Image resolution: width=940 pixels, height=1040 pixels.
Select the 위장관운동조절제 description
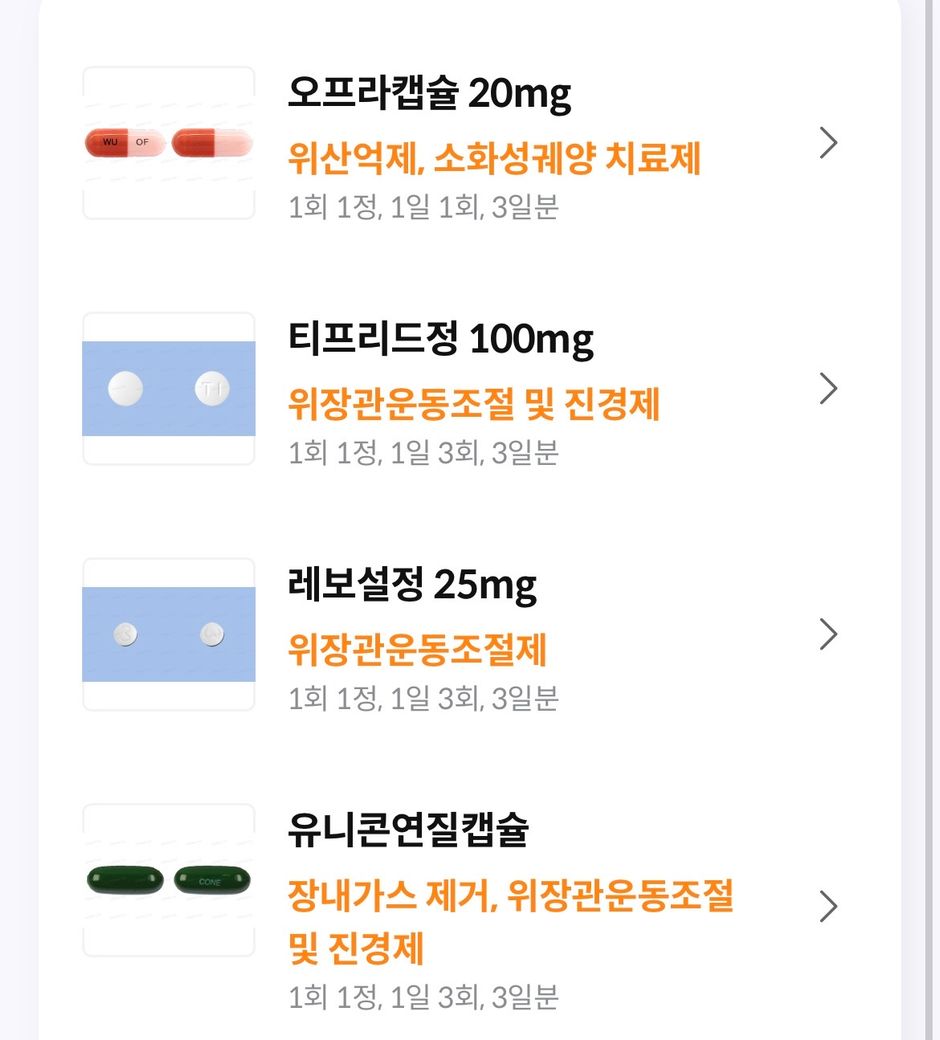[417, 650]
